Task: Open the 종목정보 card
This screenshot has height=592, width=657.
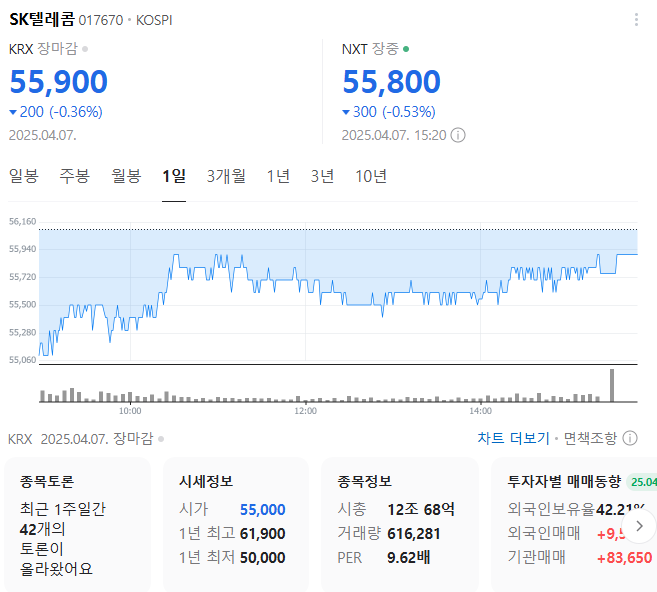Action: click(x=400, y=525)
